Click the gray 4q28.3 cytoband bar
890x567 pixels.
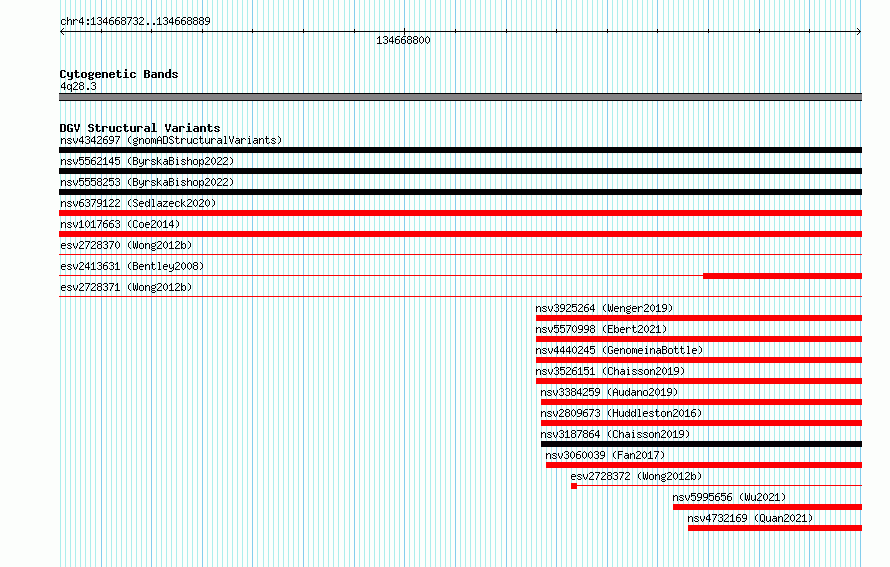460,97
